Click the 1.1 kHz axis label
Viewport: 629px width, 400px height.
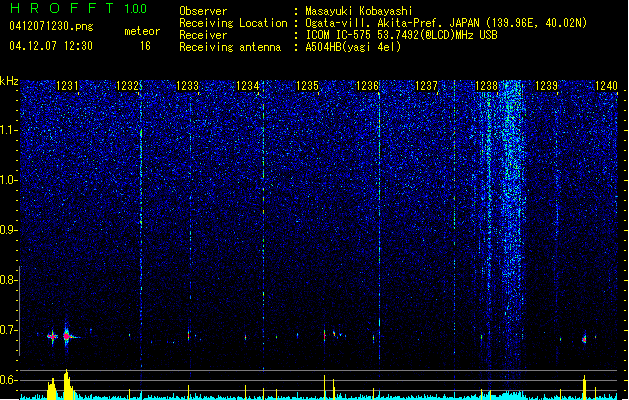tap(8, 130)
